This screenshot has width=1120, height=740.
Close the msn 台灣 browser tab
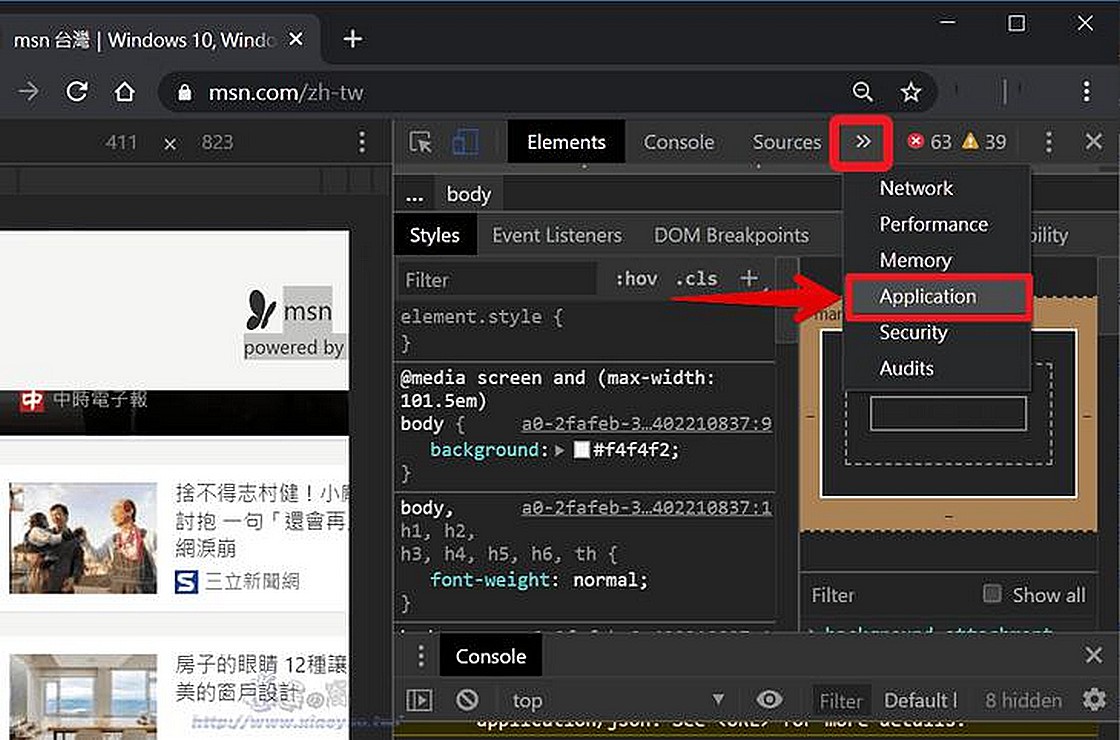[x=296, y=39]
